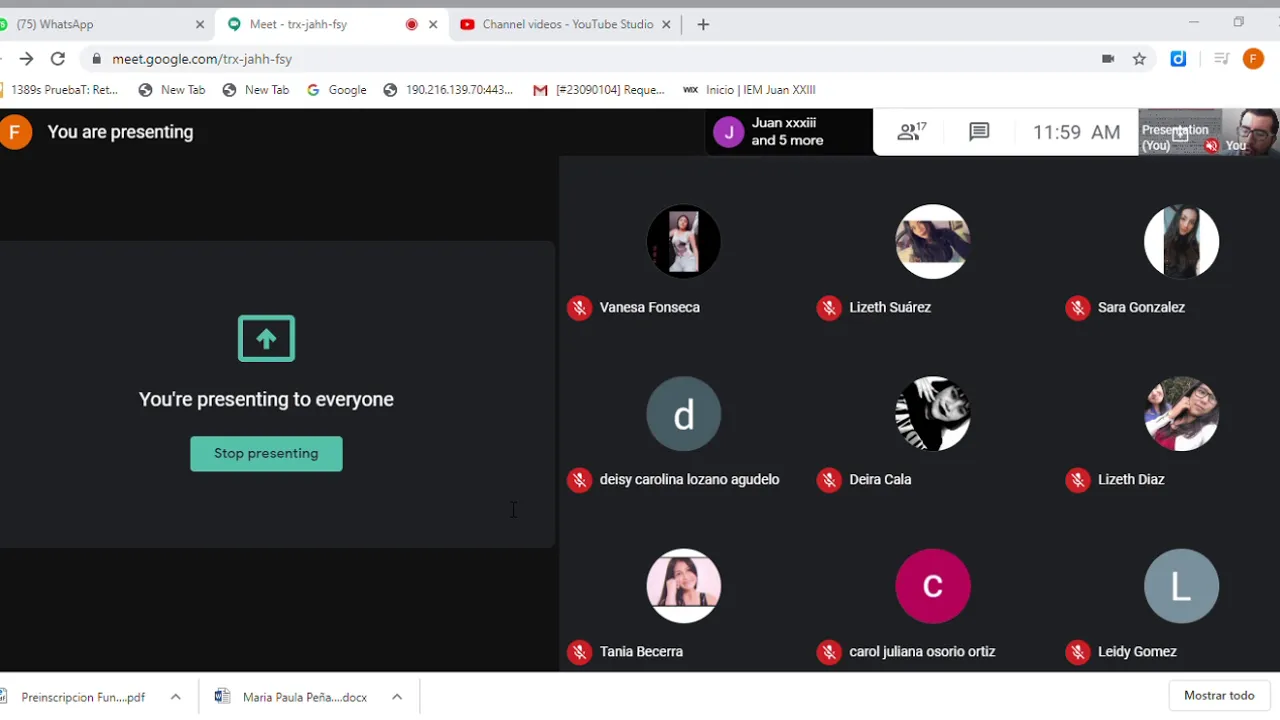Click the lock icon in the address bar
Image resolution: width=1280 pixels, height=720 pixels.
[x=96, y=59]
